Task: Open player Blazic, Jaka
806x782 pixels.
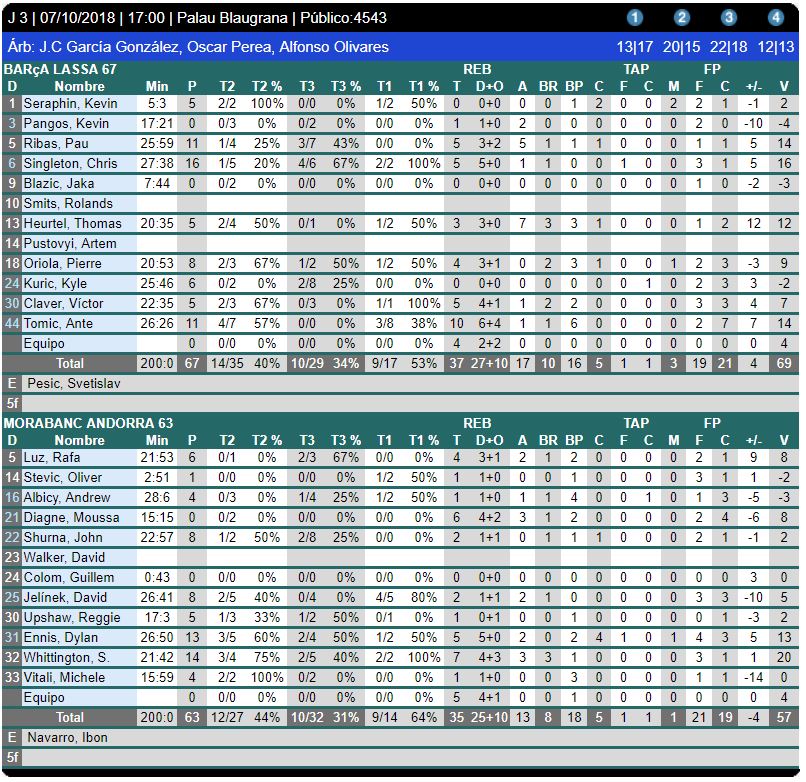Action: (59, 184)
